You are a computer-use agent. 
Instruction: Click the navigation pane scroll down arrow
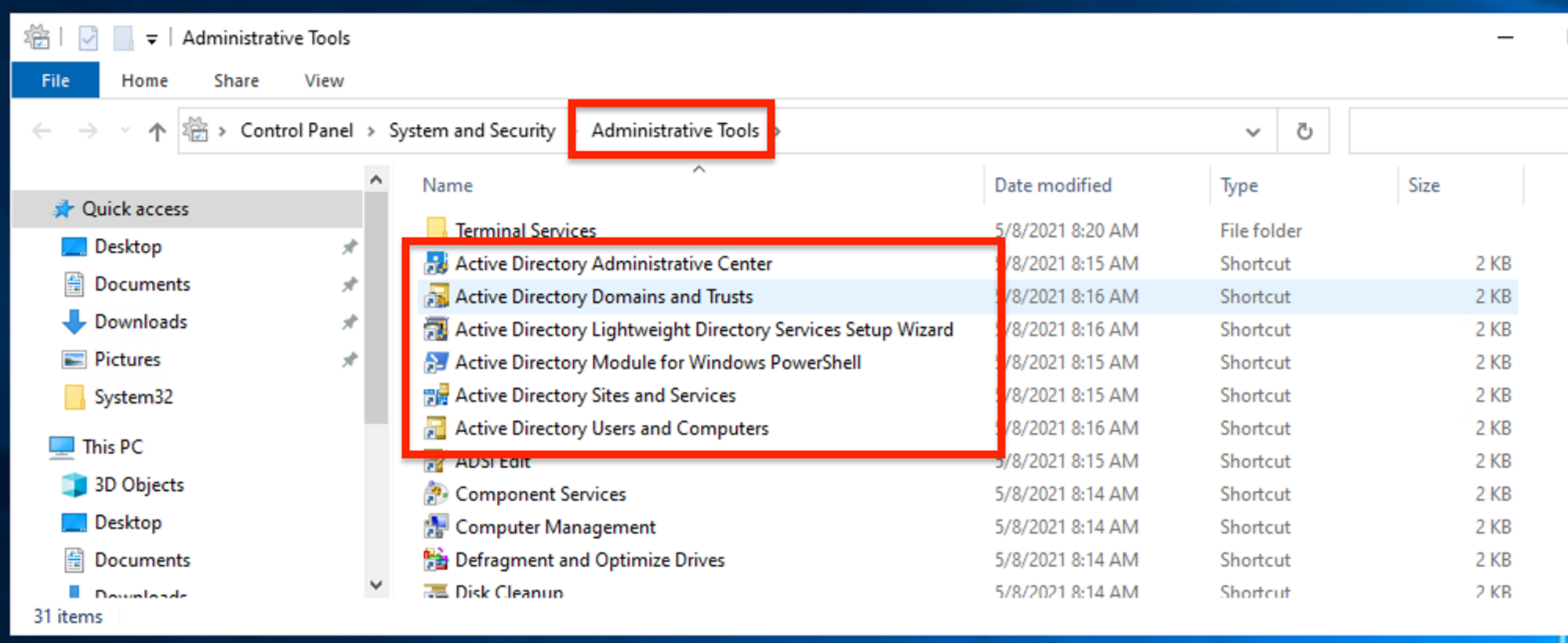click(x=376, y=585)
